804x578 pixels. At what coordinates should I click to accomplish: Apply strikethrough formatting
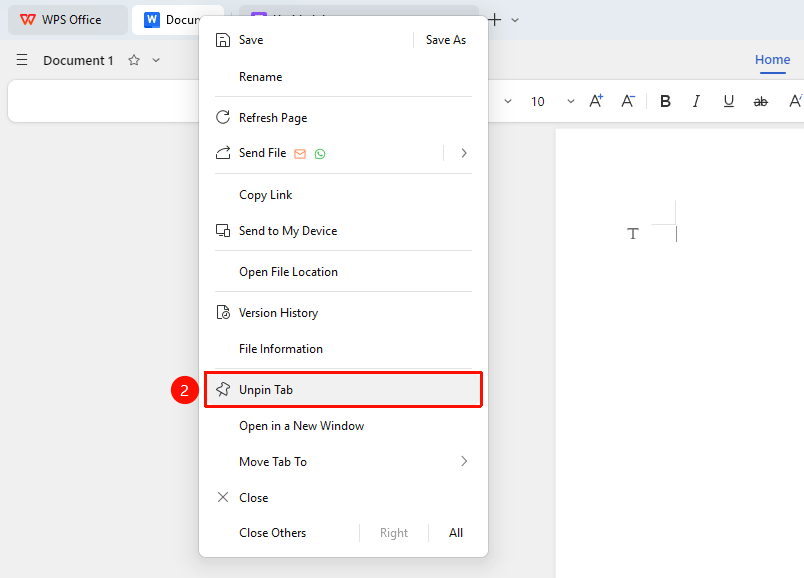coord(760,102)
